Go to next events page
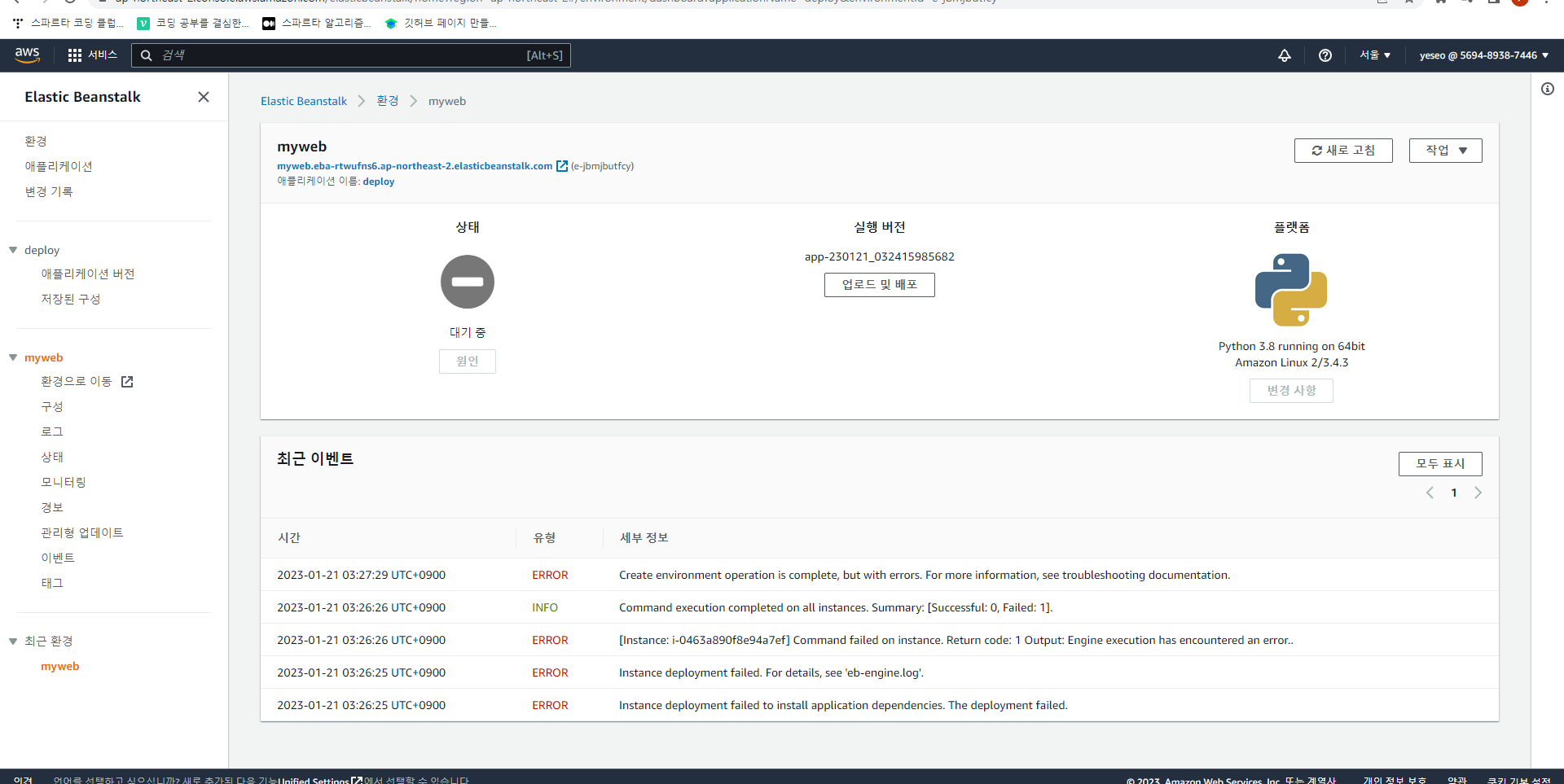The image size is (1564, 784). coord(1478,493)
